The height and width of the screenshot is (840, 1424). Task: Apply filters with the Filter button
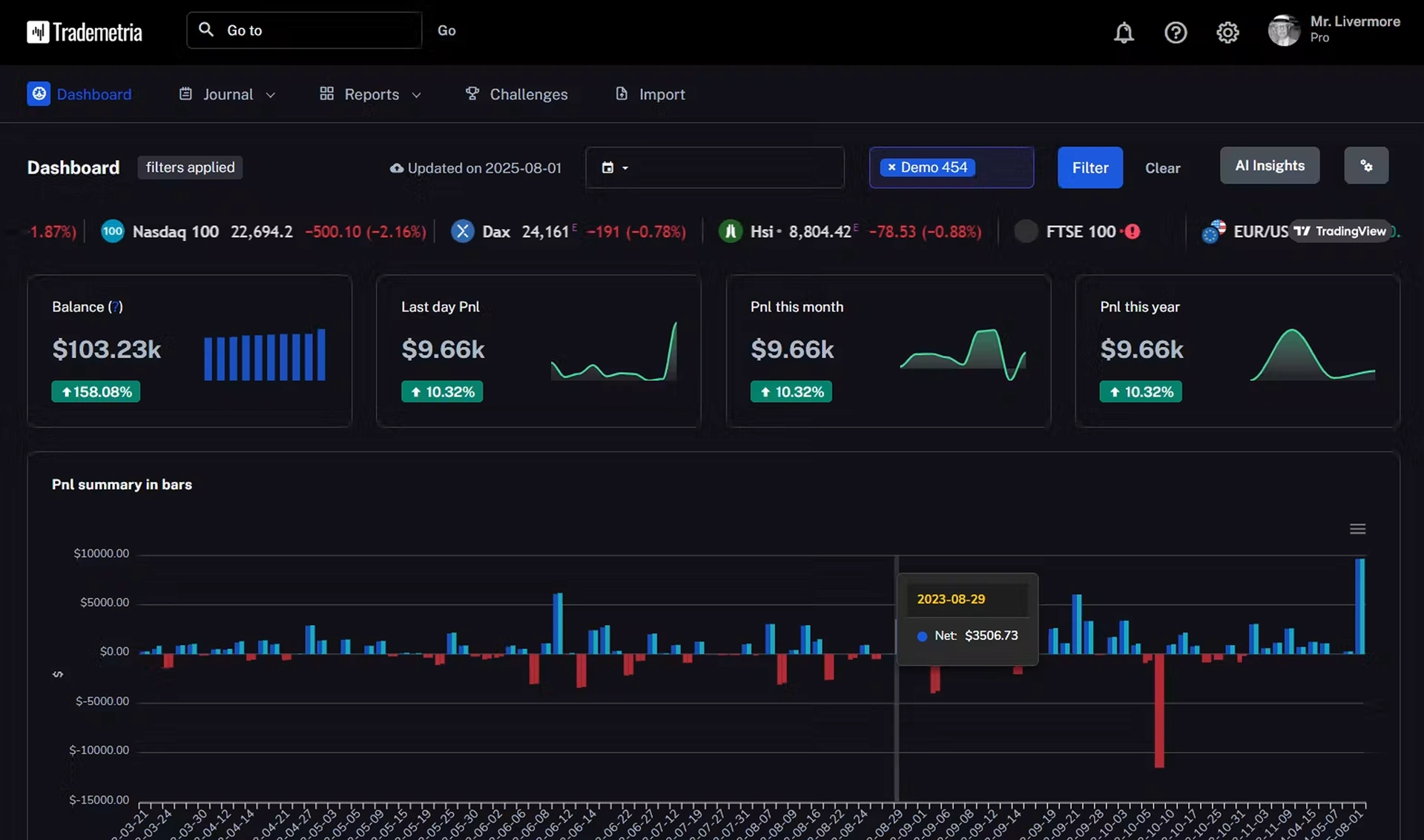1090,168
